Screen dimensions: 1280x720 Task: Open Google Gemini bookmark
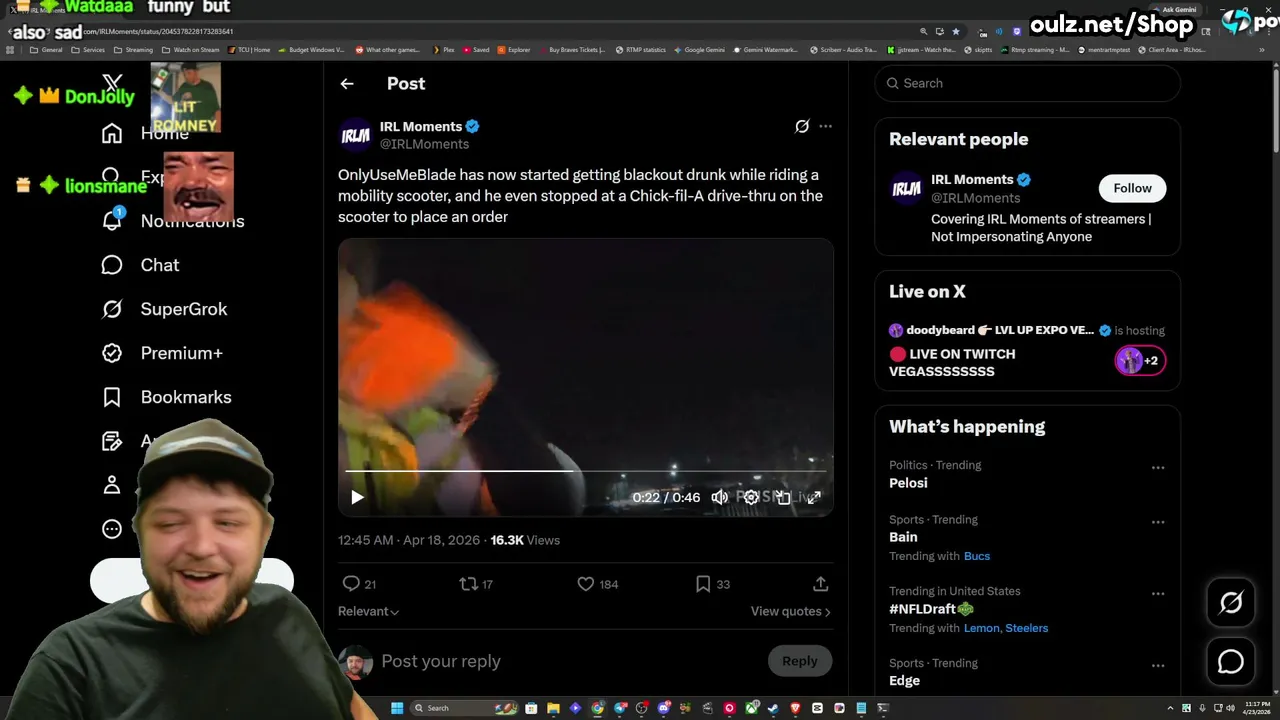(x=699, y=49)
